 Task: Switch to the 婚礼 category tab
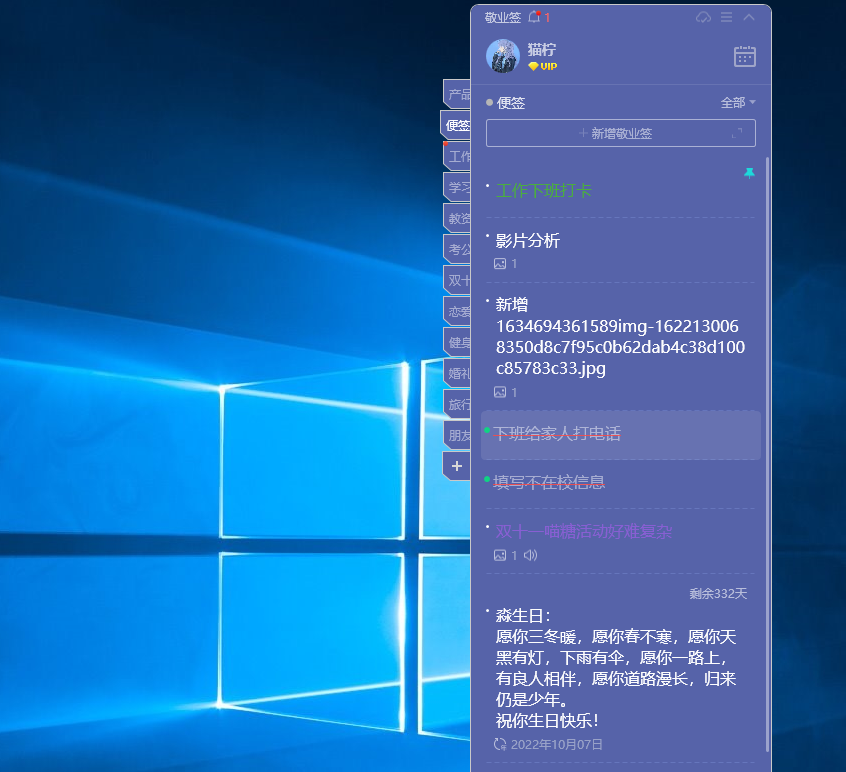click(457, 373)
